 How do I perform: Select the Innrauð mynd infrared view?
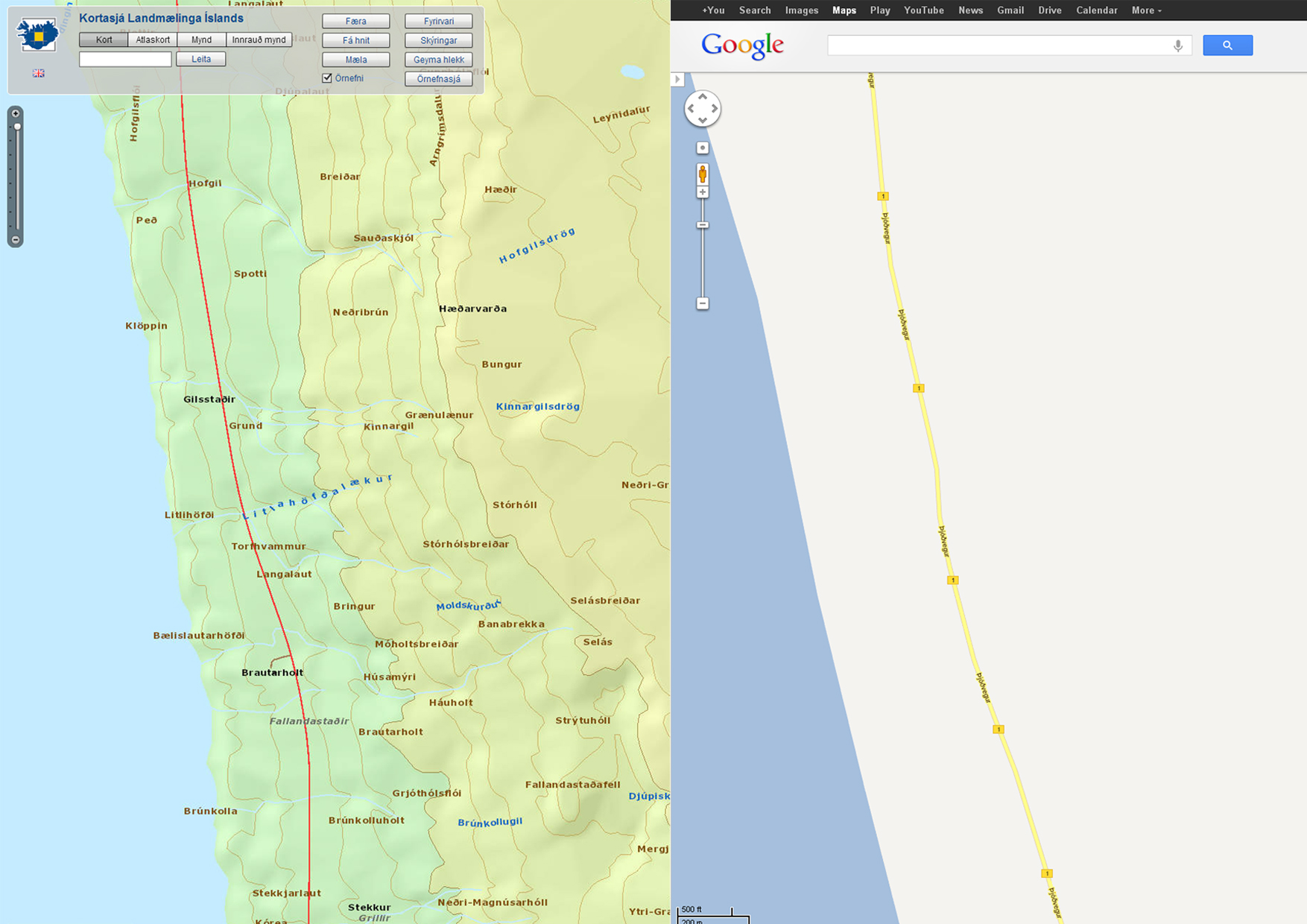(259, 40)
